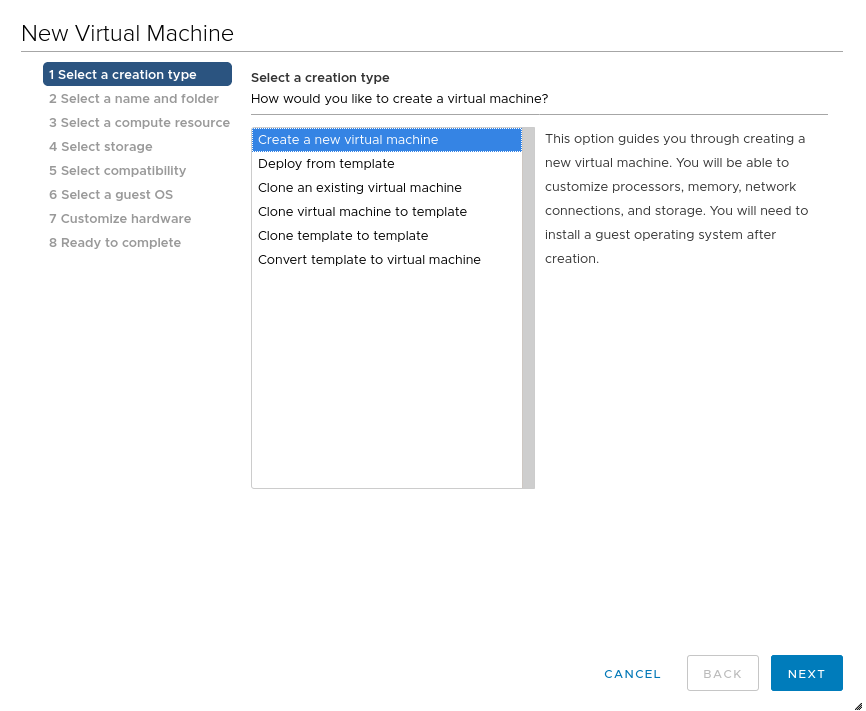
Task: Pick 'Clone virtual machine to template'
Action: tap(362, 212)
